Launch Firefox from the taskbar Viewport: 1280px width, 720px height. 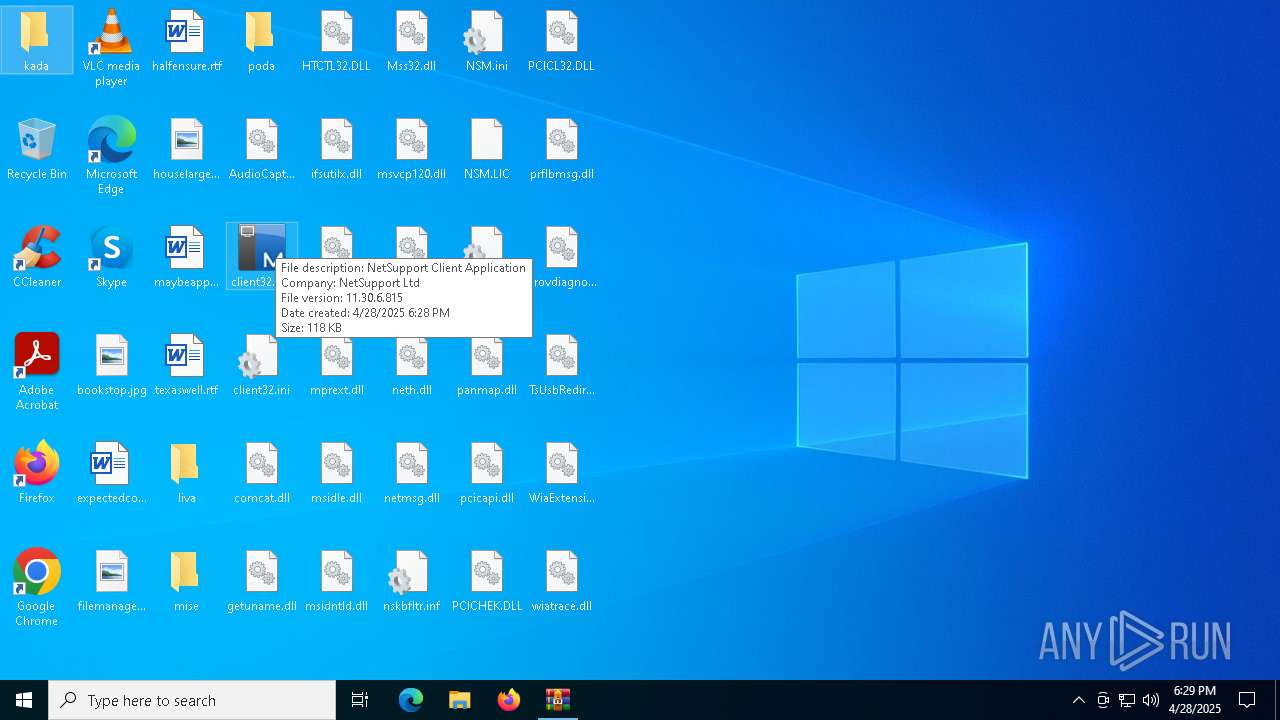click(x=509, y=700)
